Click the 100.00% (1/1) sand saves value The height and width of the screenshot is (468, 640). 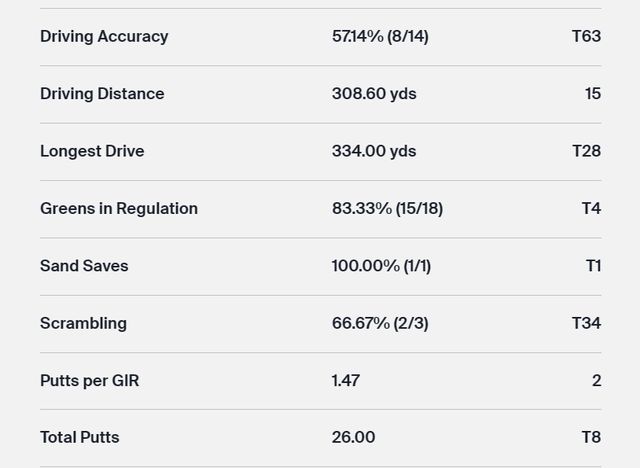point(381,266)
